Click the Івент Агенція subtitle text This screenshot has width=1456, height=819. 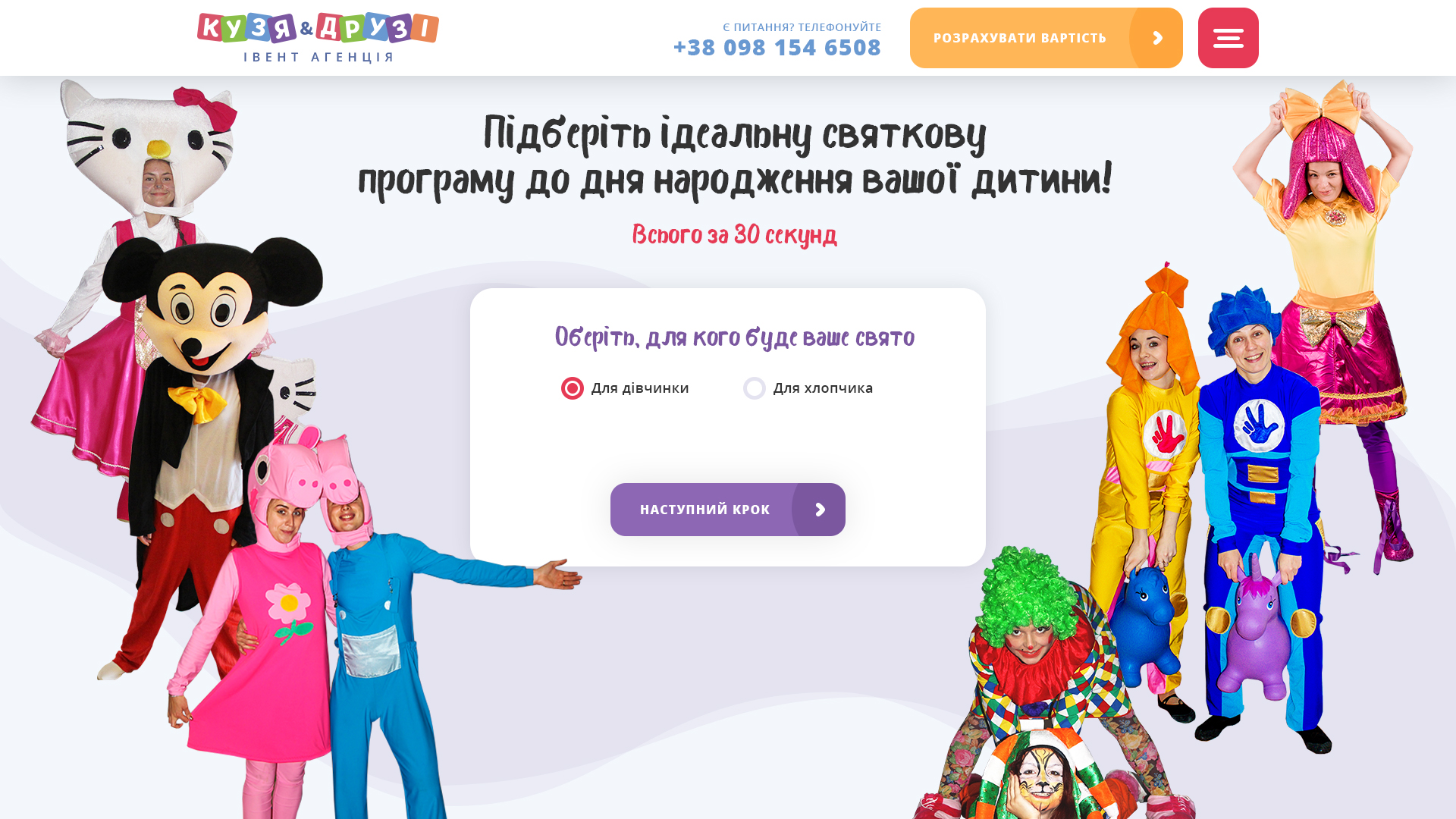(318, 57)
